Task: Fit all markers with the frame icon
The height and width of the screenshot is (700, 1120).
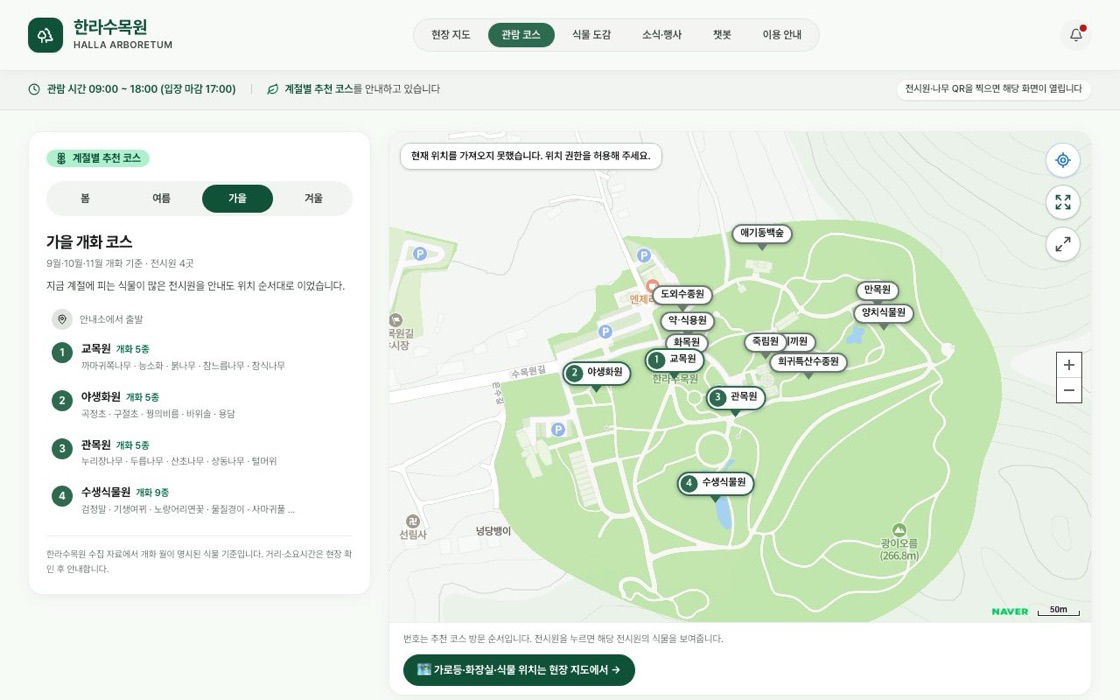Action: [x=1063, y=202]
